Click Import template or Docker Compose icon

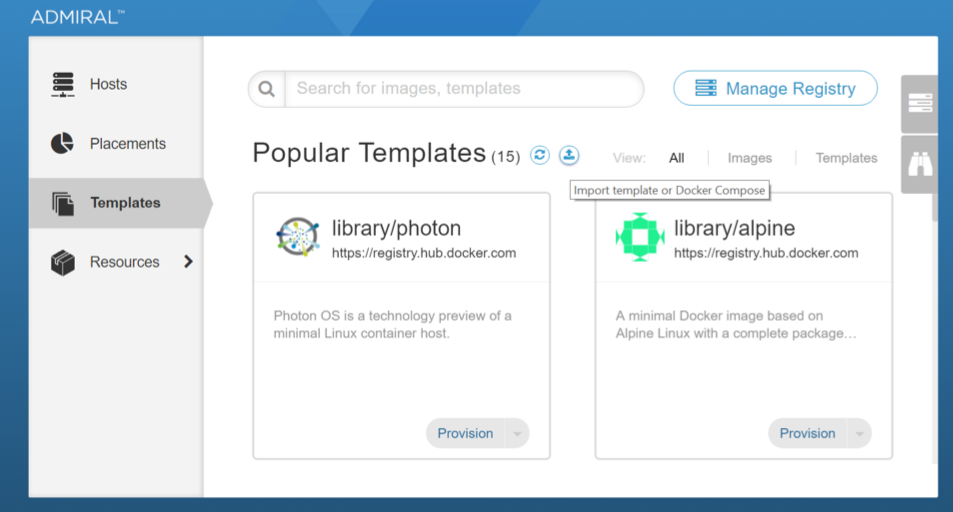[x=569, y=155]
